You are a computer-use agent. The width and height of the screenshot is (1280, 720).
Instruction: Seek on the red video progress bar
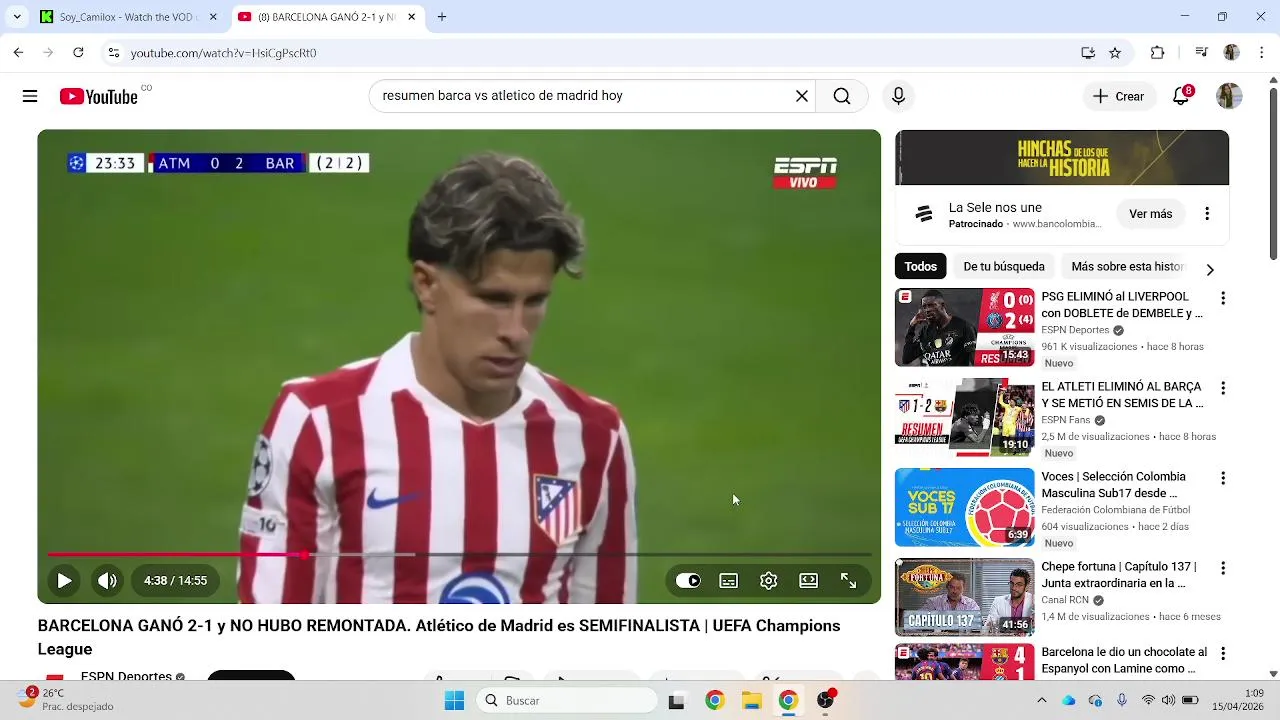[x=459, y=554]
